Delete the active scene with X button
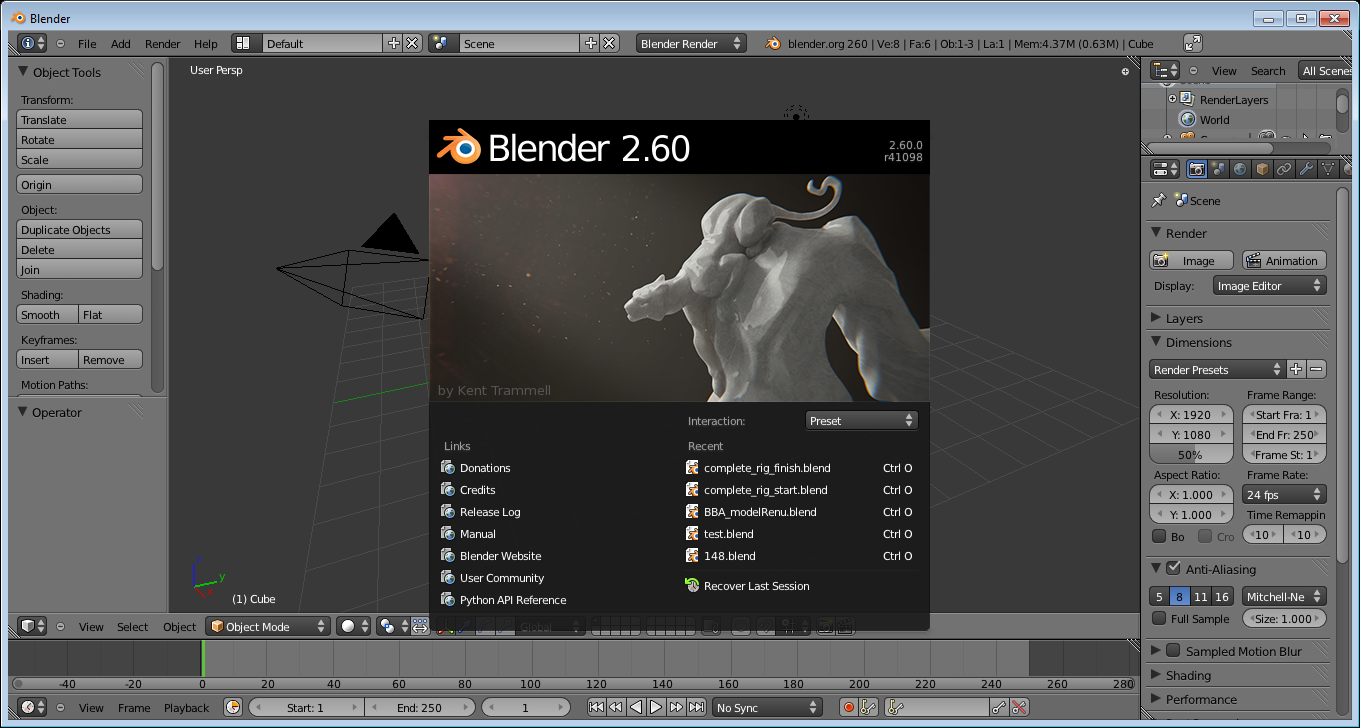 coord(609,43)
